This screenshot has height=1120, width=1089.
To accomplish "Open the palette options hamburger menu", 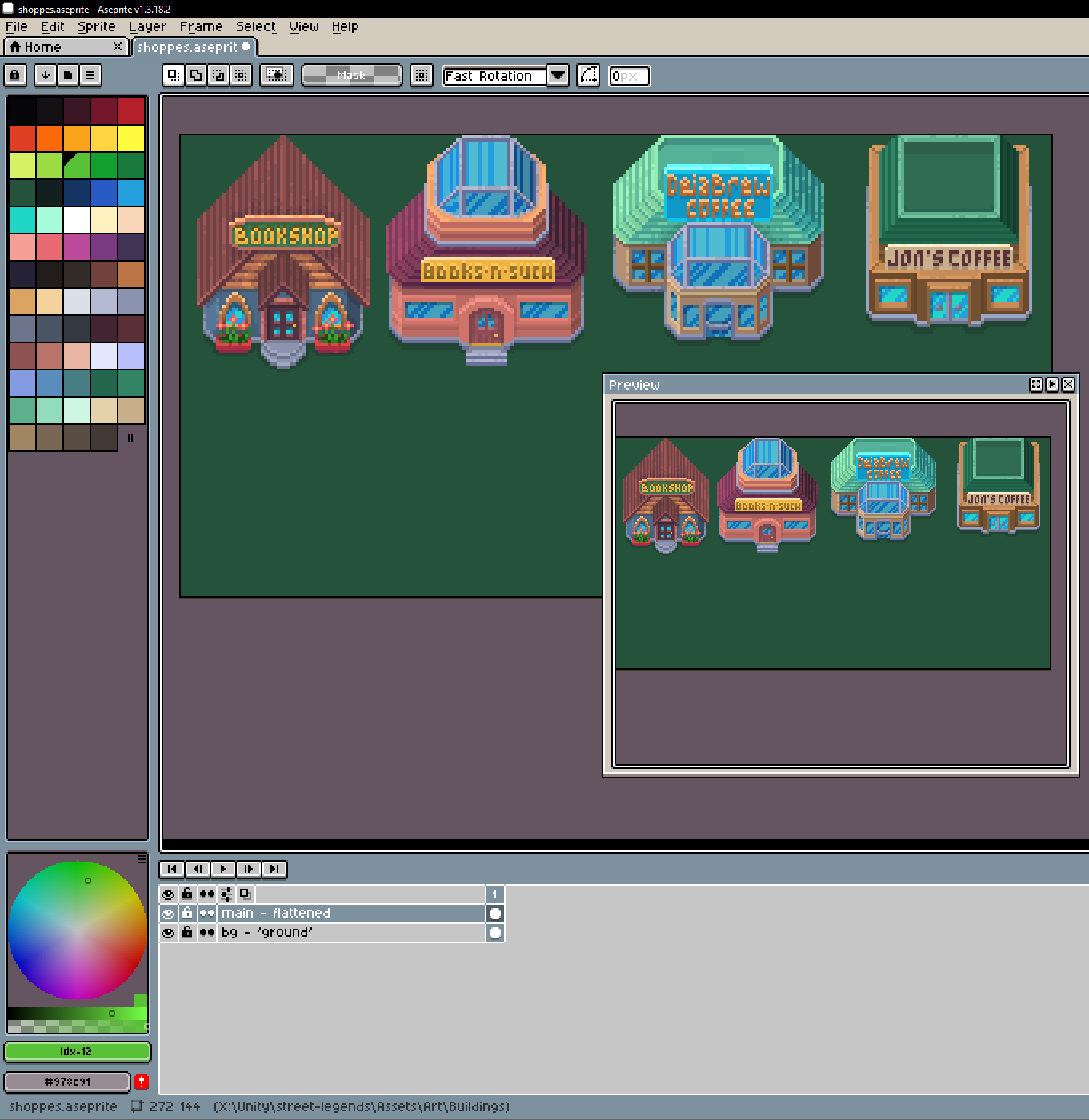I will tap(90, 75).
